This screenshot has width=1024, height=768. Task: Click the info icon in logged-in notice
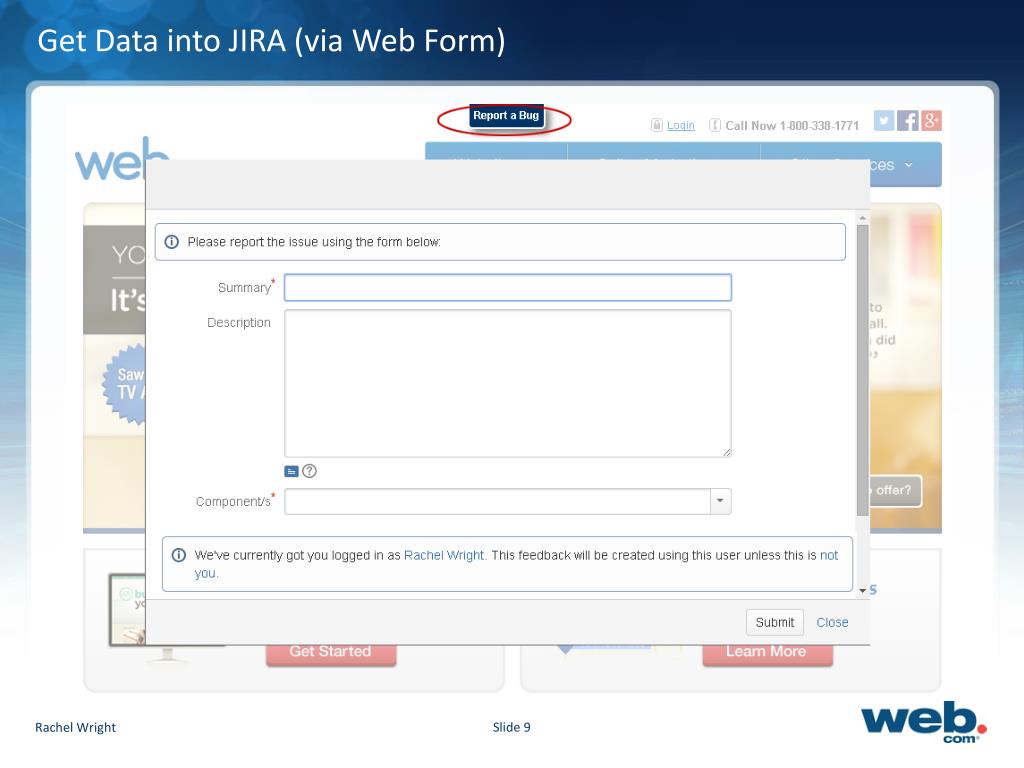point(179,555)
